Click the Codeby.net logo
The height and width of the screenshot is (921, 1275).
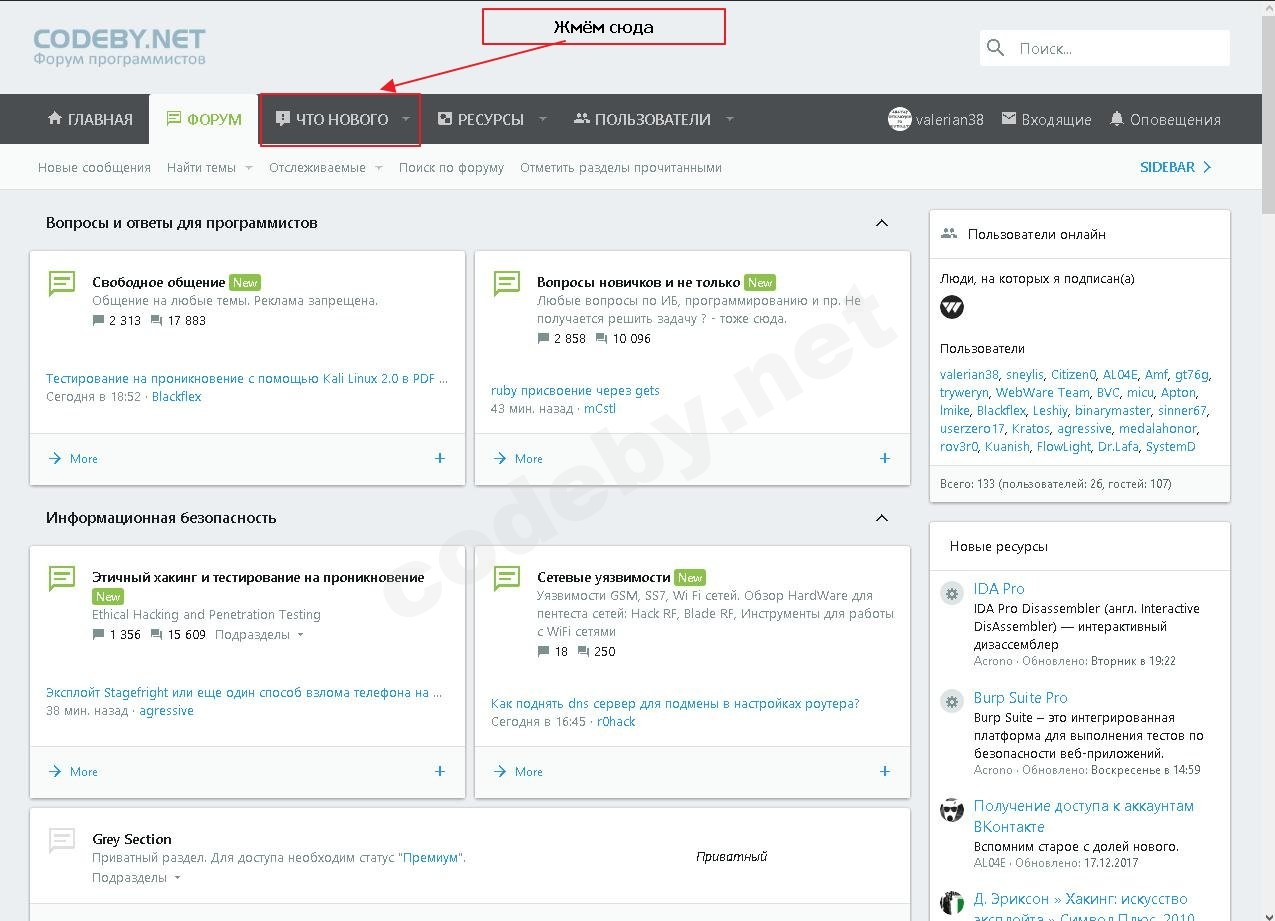click(119, 46)
